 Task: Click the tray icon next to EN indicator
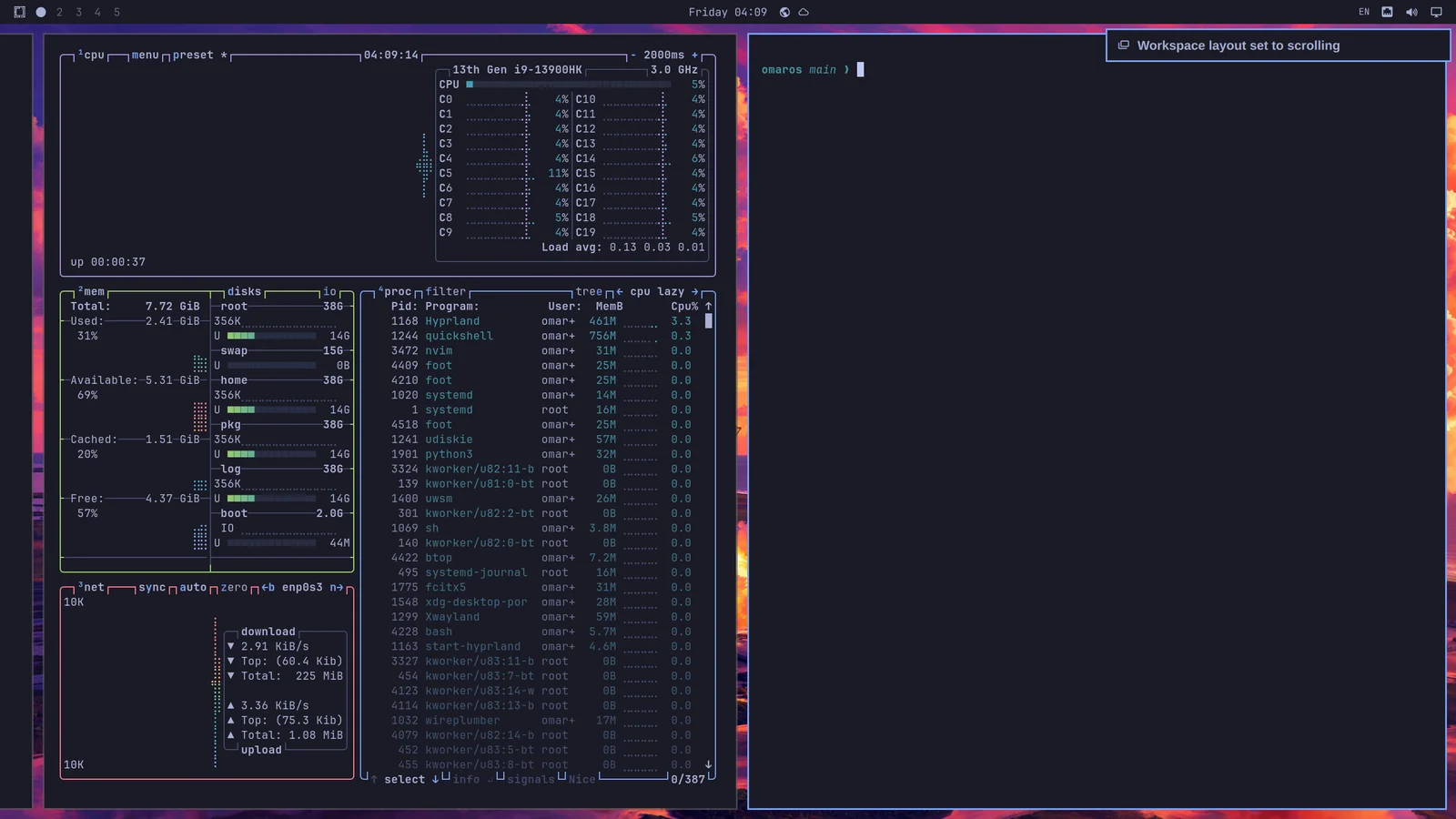(1387, 12)
